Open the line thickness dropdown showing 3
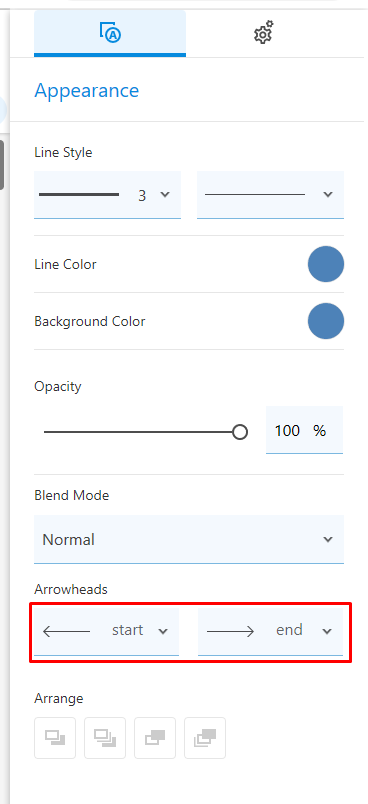Viewport: 368px width, 804px height. (107, 195)
